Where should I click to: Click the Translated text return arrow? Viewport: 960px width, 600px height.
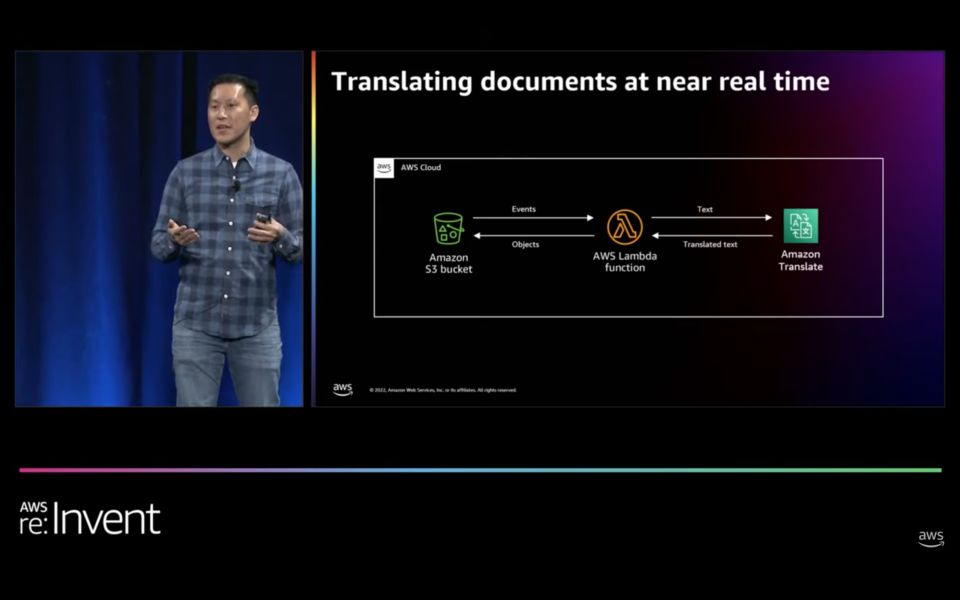[711, 236]
